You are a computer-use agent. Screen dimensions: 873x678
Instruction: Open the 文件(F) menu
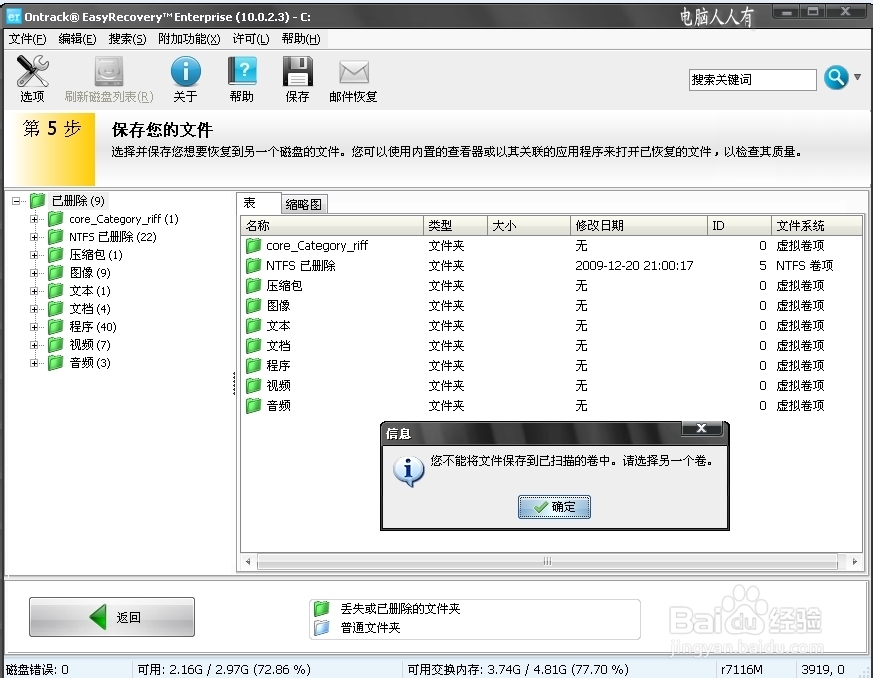coord(27,38)
